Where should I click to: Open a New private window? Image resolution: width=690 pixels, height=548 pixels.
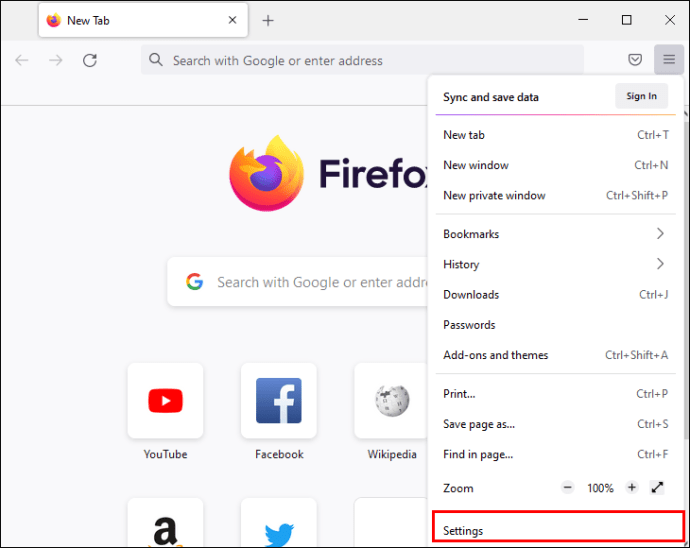(x=555, y=195)
